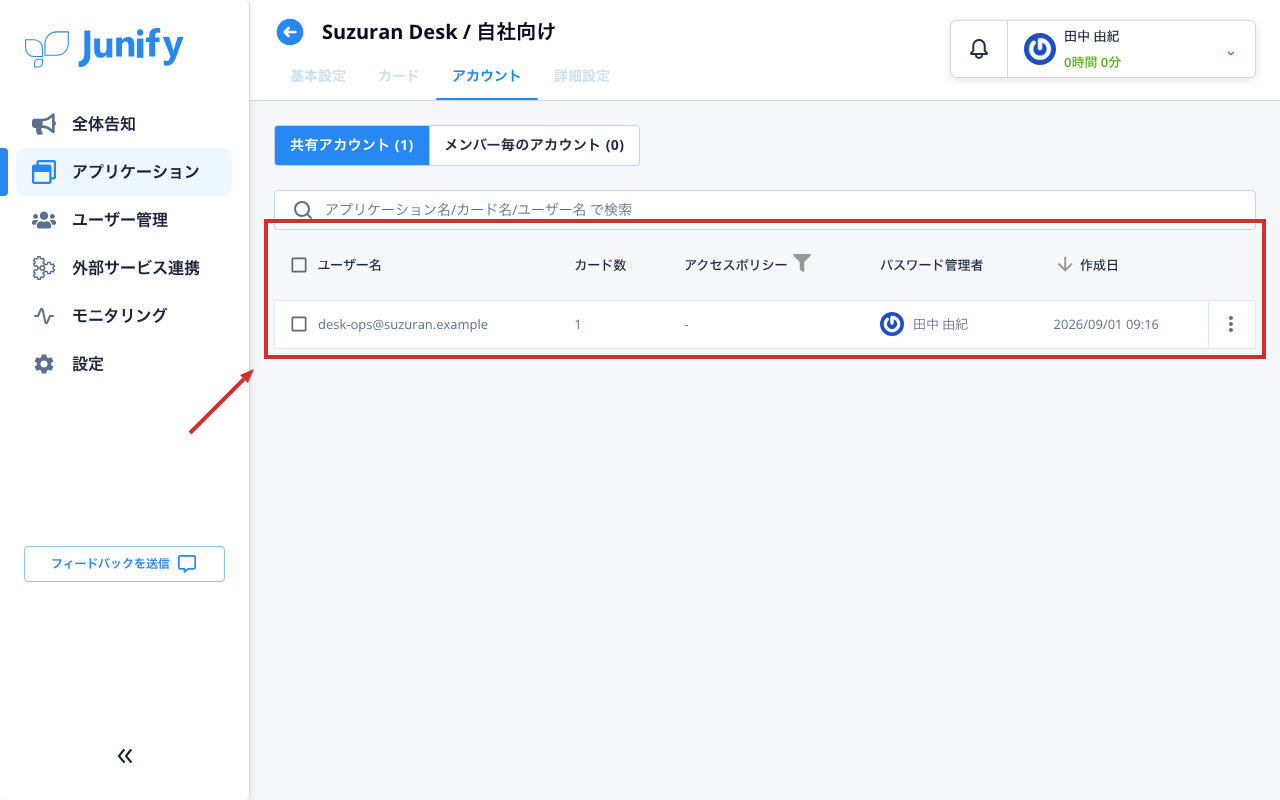The image size is (1280, 800).
Task: Click the user avatar in header
Action: pos(1040,48)
